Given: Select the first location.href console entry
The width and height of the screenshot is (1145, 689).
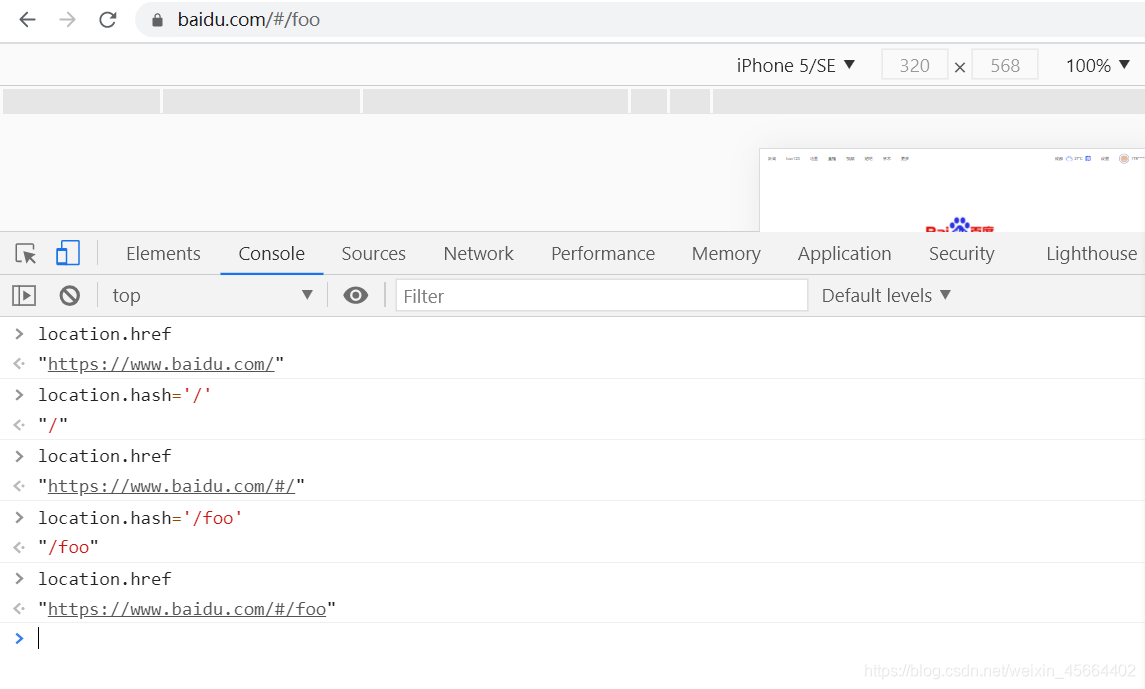Looking at the screenshot, I should [x=104, y=334].
